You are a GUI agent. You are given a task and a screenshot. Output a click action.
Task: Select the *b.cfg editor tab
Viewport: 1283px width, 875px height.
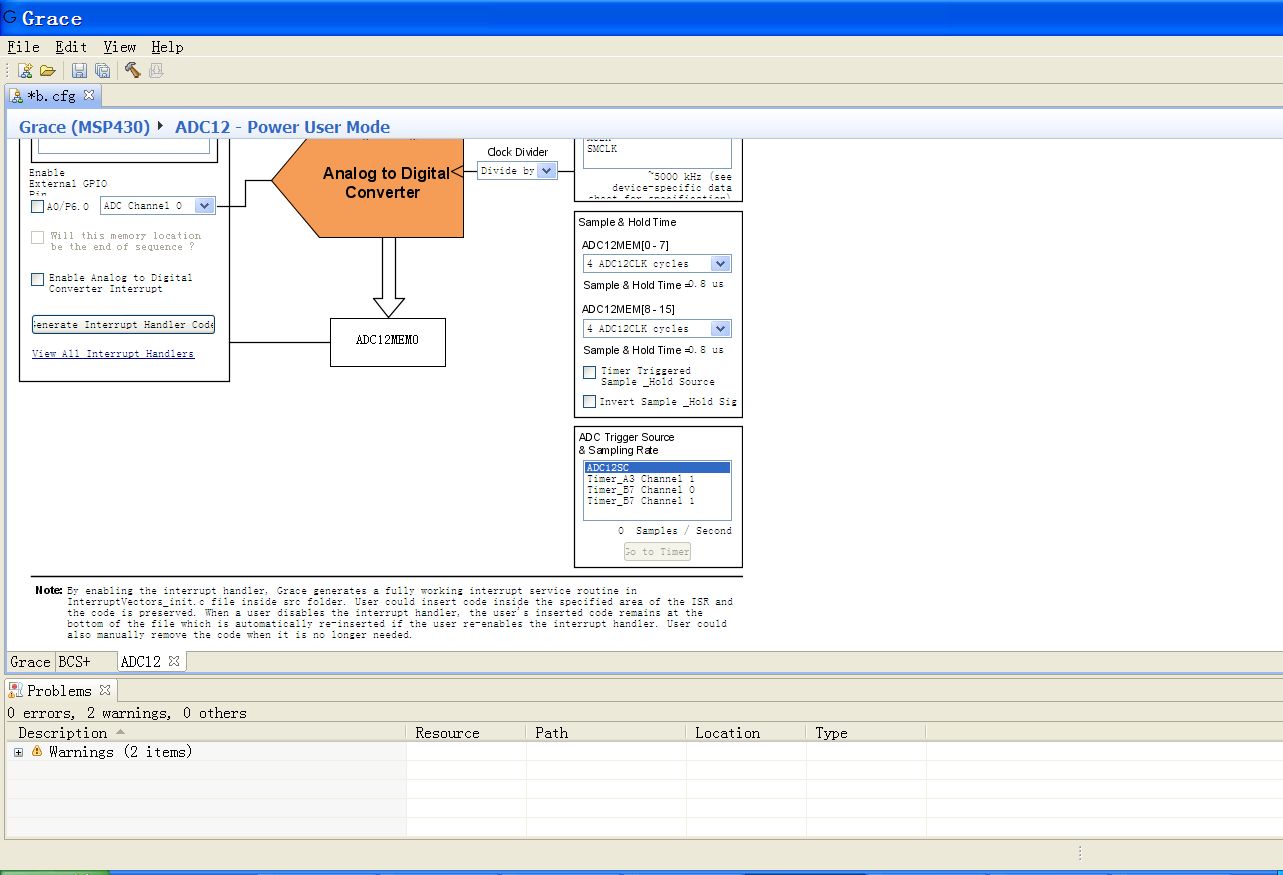point(51,96)
